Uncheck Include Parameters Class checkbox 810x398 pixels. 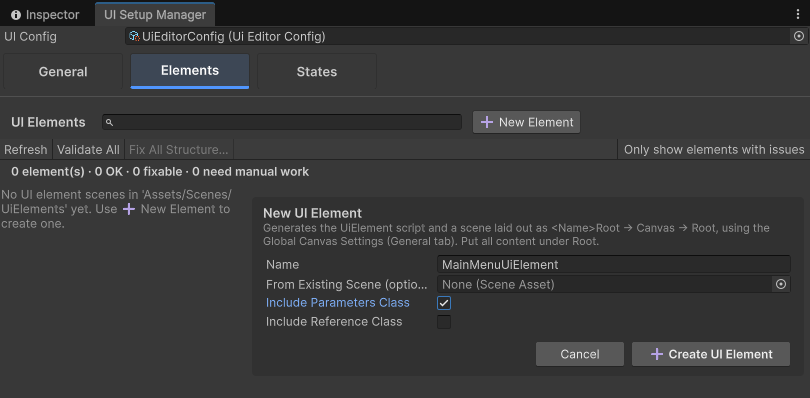(444, 303)
